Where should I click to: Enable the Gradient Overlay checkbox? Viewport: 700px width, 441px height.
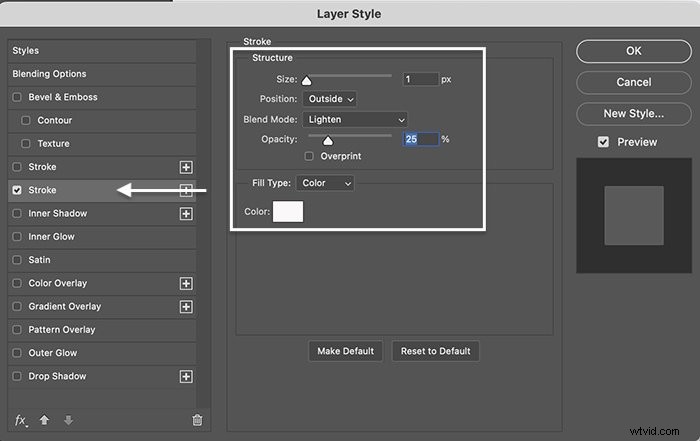tap(17, 306)
